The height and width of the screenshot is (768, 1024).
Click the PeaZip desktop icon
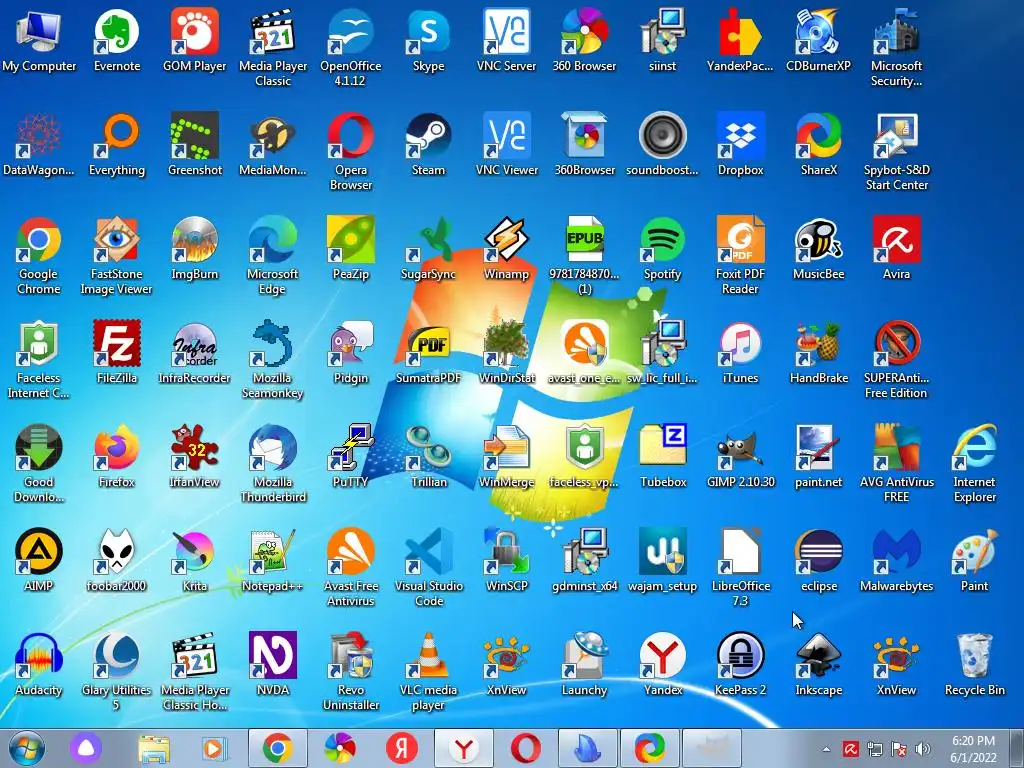click(x=351, y=248)
